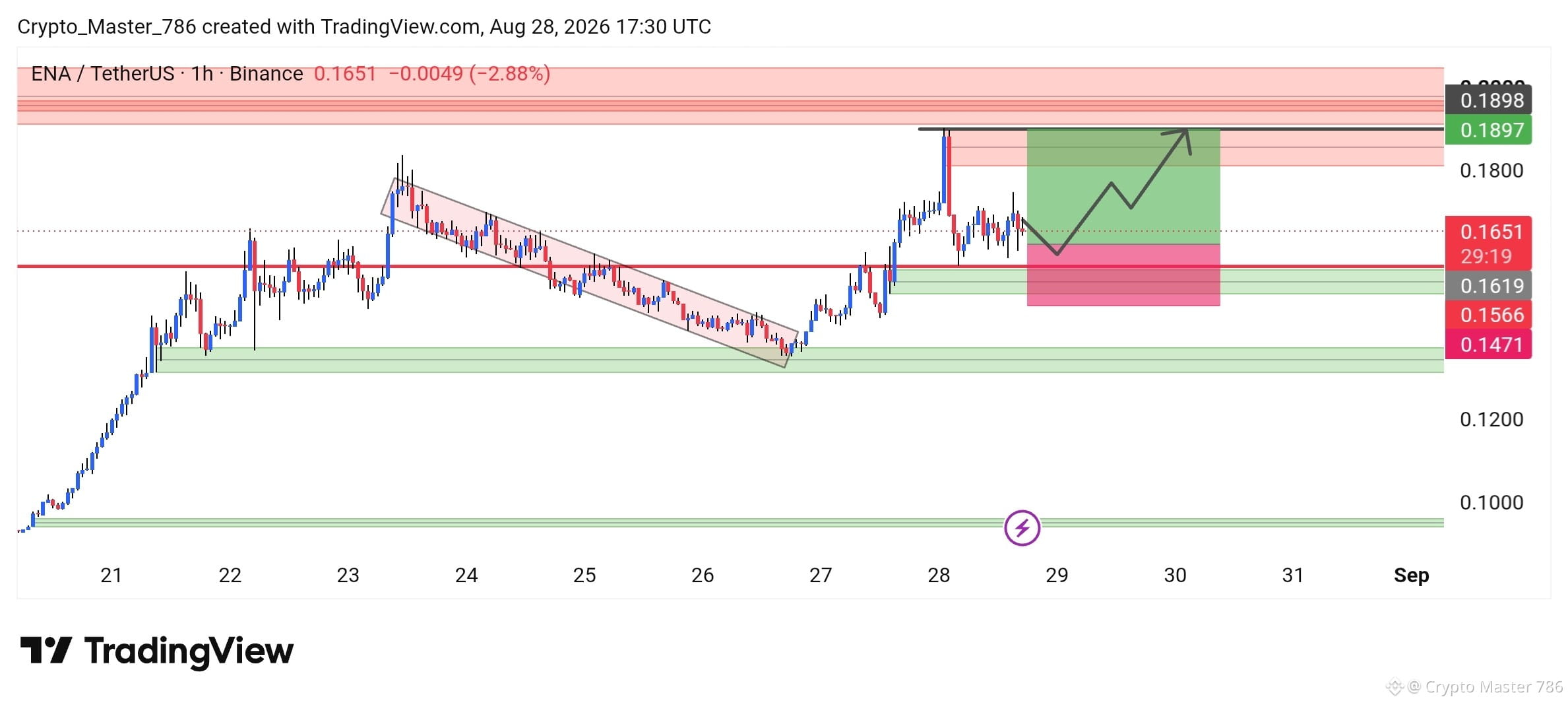Screen dimensions: 1568x703
Task: Click the red 0.1651 current price label
Action: click(1488, 232)
